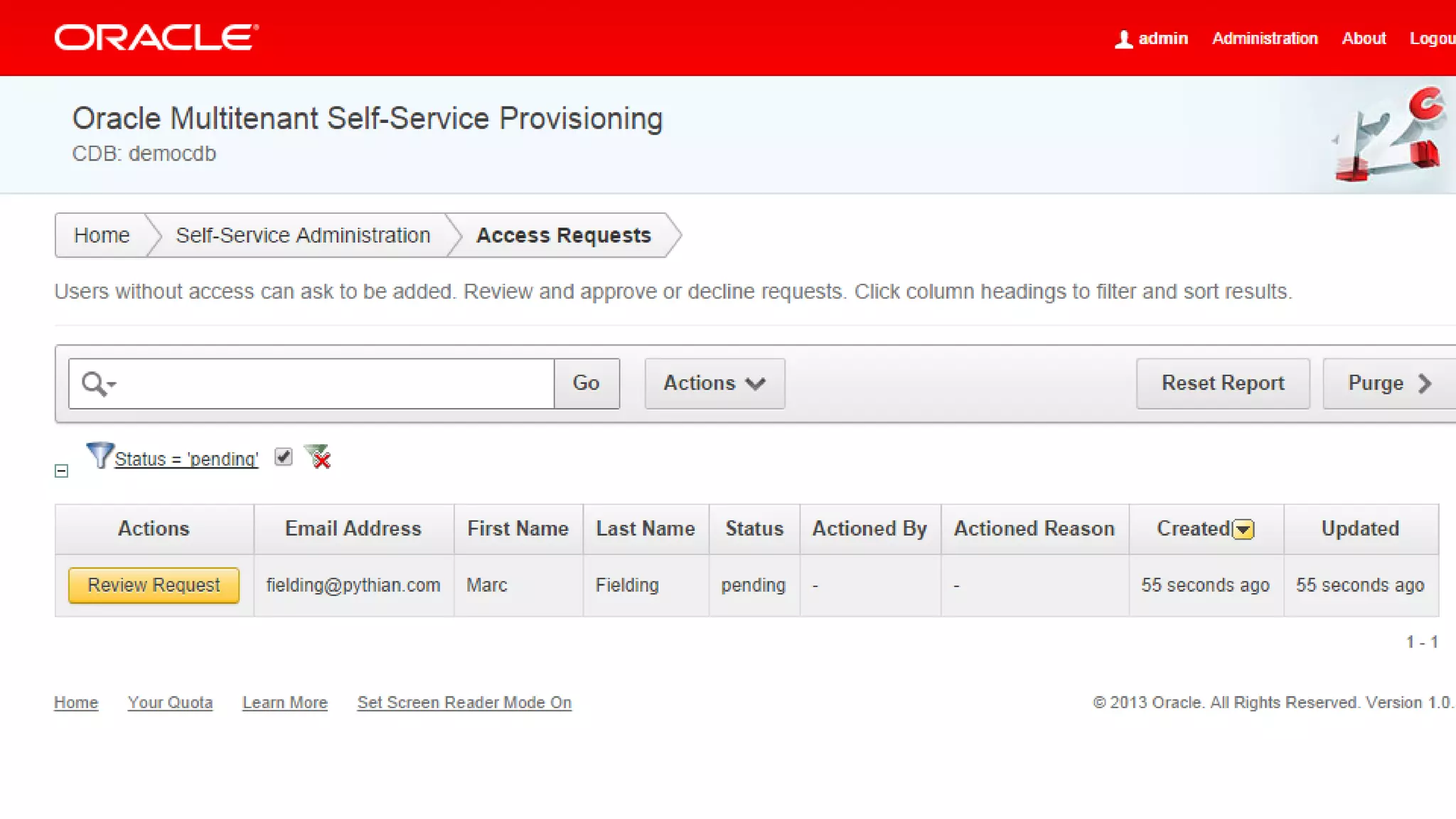Open the search magnifier column selector
Image resolution: width=1456 pixels, height=819 pixels.
(x=98, y=384)
